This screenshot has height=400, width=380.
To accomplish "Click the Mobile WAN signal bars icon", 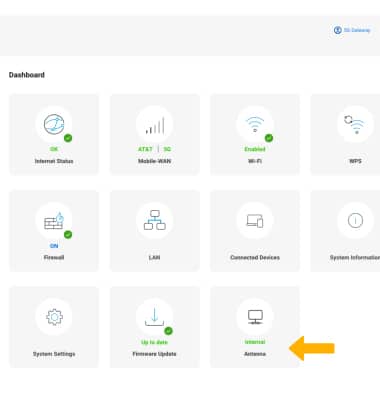I will click(x=155, y=125).
